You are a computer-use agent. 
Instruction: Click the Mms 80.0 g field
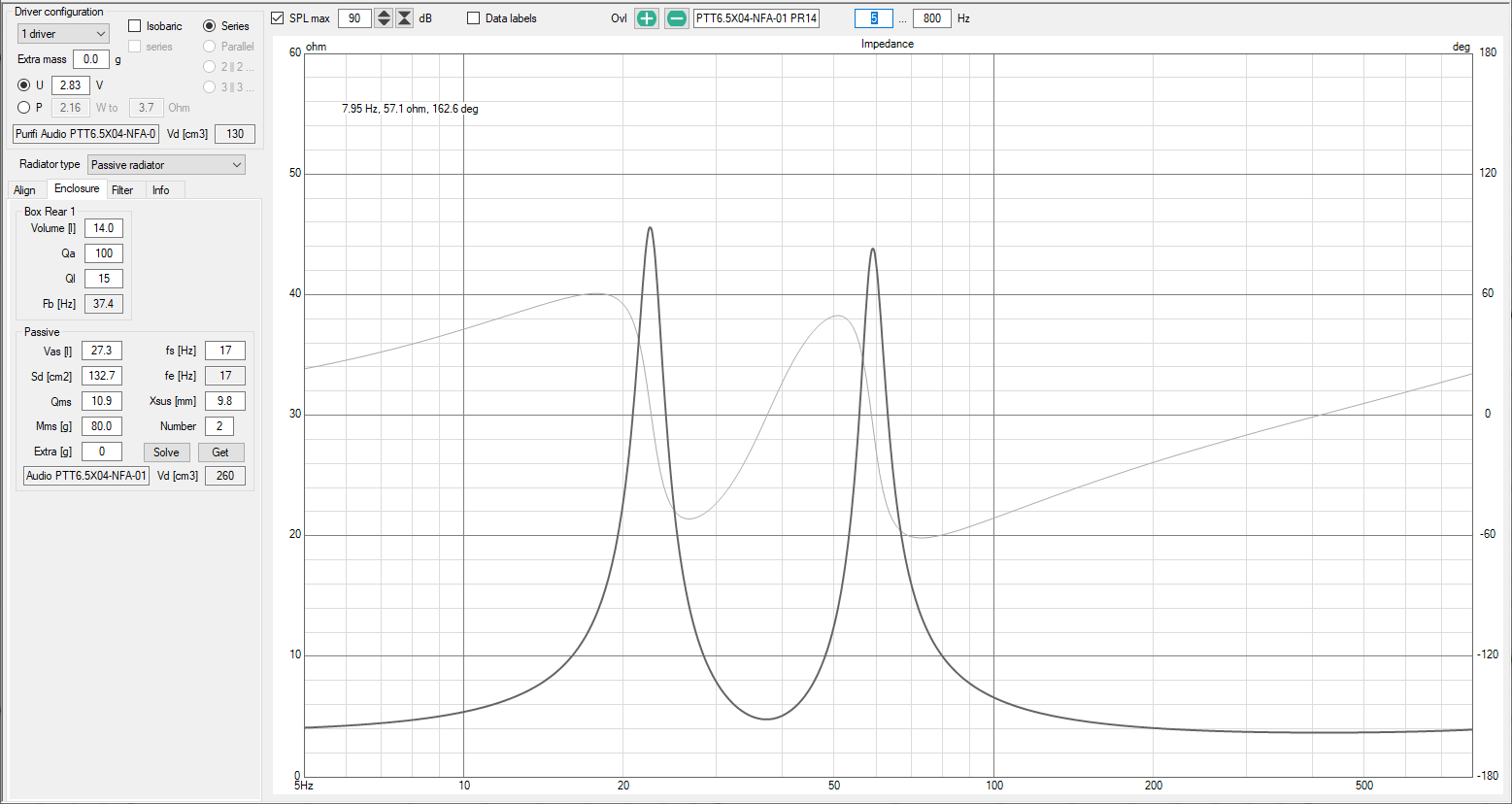pyautogui.click(x=102, y=426)
